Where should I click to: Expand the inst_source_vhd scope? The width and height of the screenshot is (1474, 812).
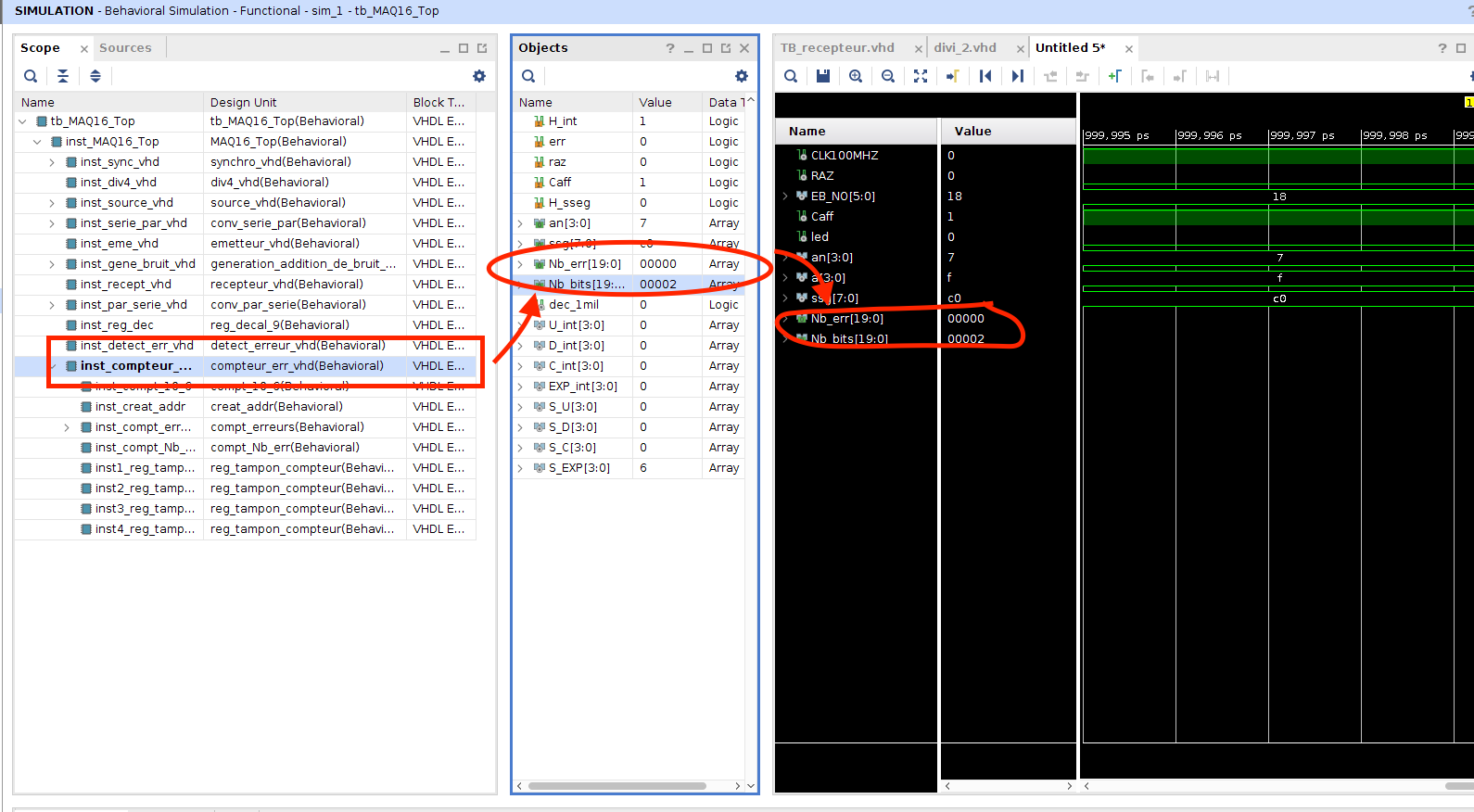pyautogui.click(x=52, y=203)
